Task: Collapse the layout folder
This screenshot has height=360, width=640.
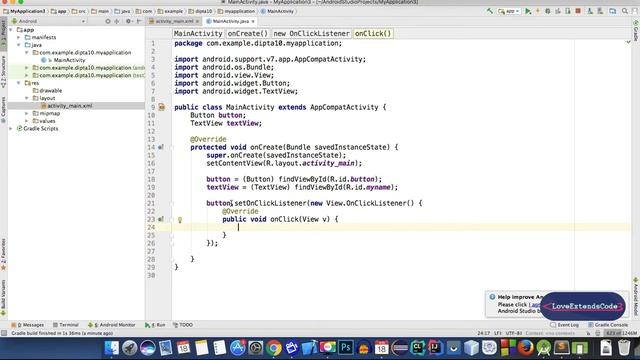Action: pyautogui.click(x=27, y=98)
